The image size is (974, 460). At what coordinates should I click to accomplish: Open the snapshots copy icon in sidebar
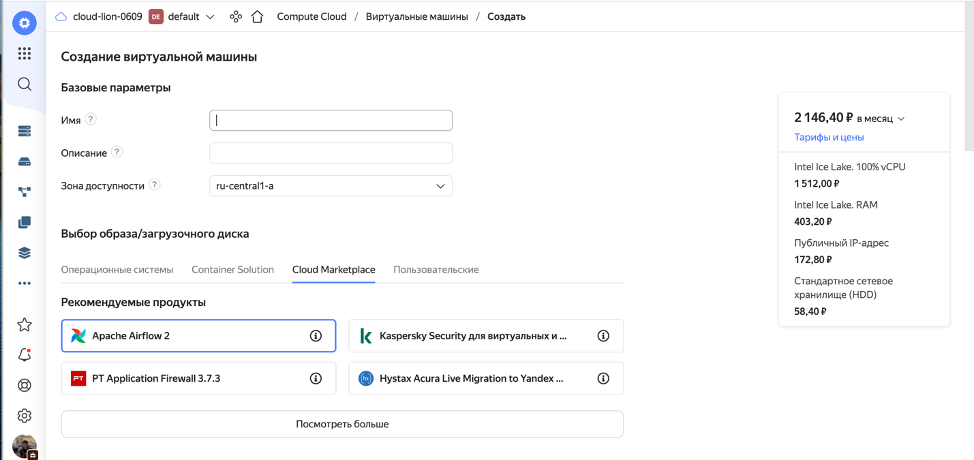click(x=24, y=222)
